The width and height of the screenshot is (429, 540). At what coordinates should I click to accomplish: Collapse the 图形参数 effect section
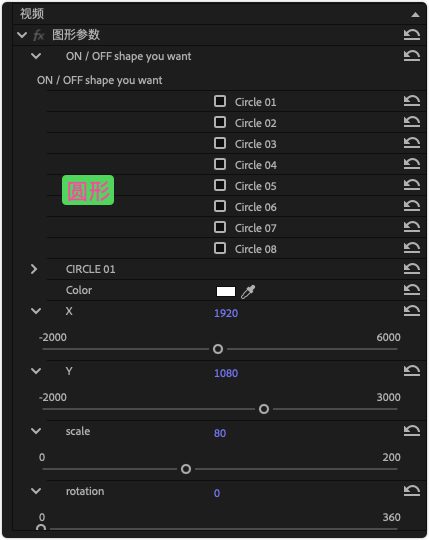click(22, 35)
